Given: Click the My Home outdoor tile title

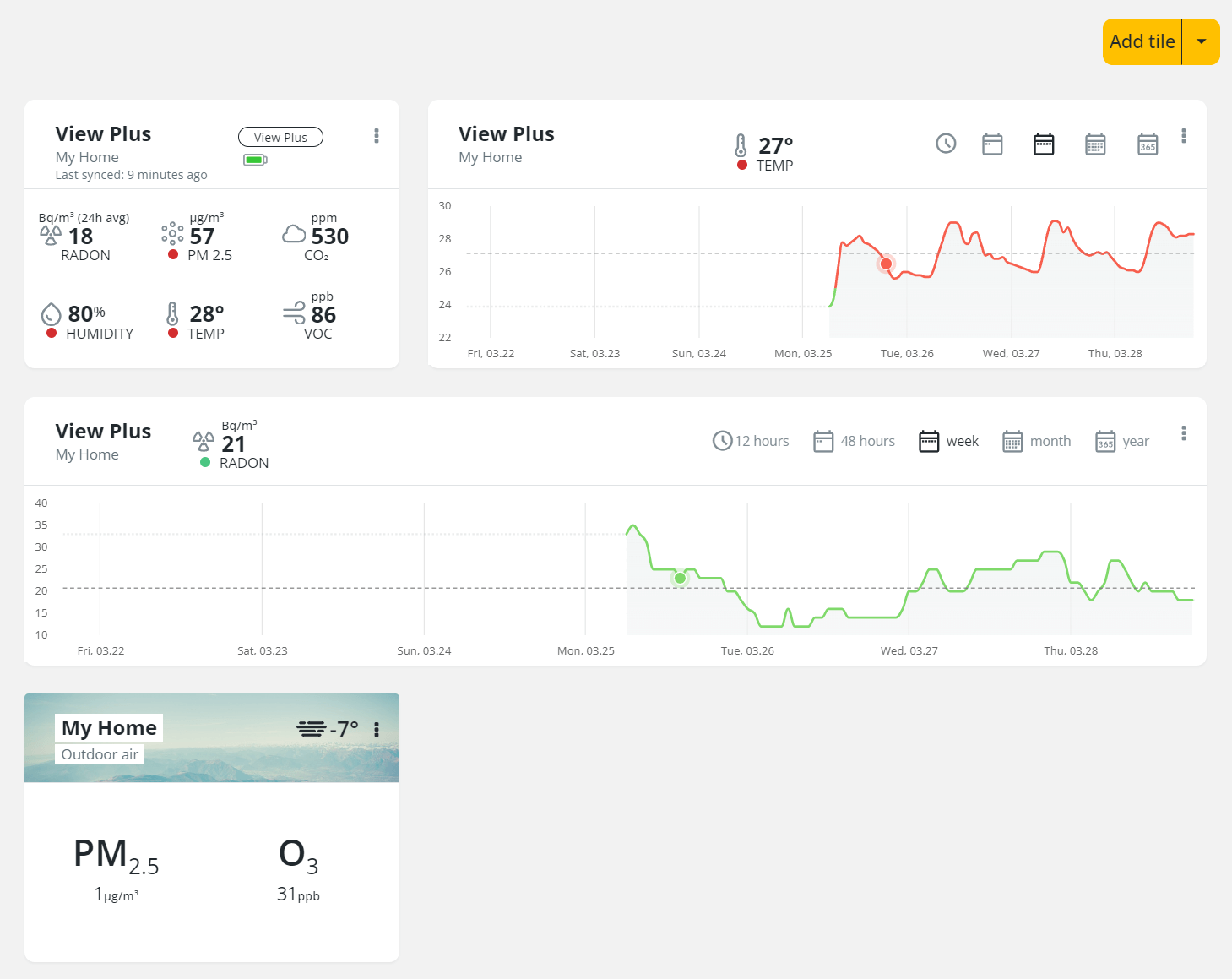Looking at the screenshot, I should [x=109, y=727].
